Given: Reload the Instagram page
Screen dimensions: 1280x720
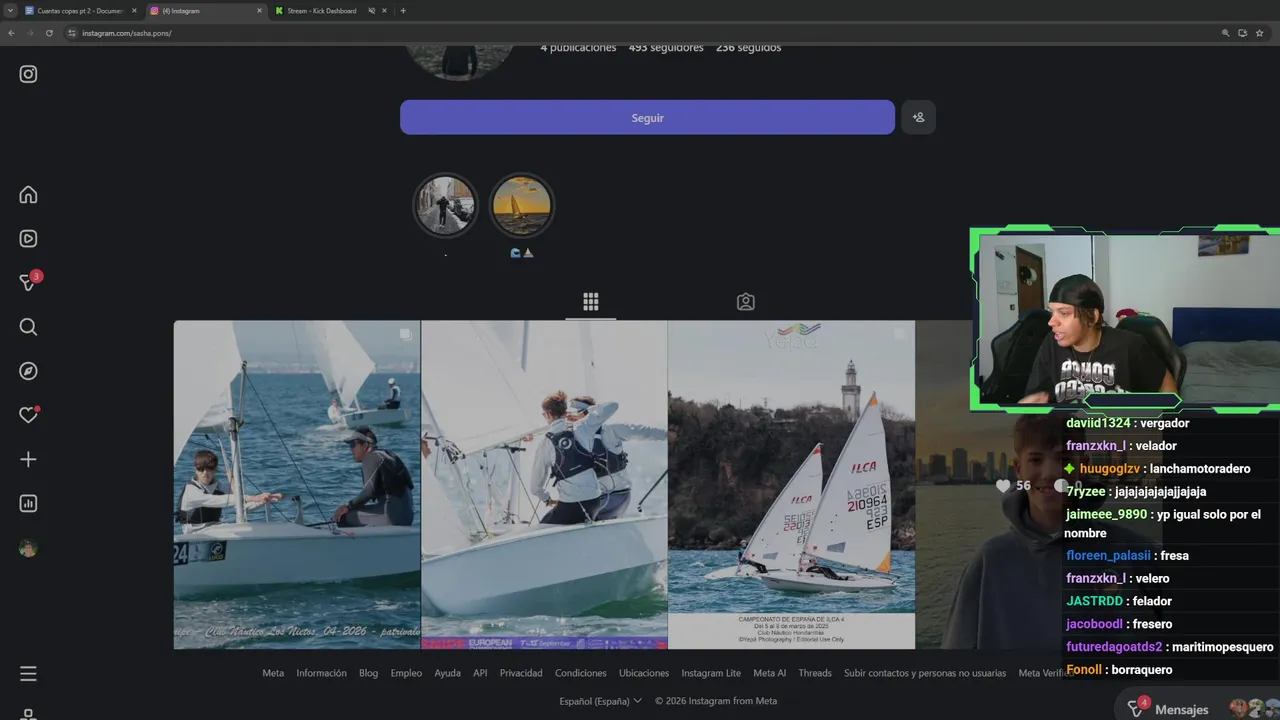Looking at the screenshot, I should click(49, 33).
